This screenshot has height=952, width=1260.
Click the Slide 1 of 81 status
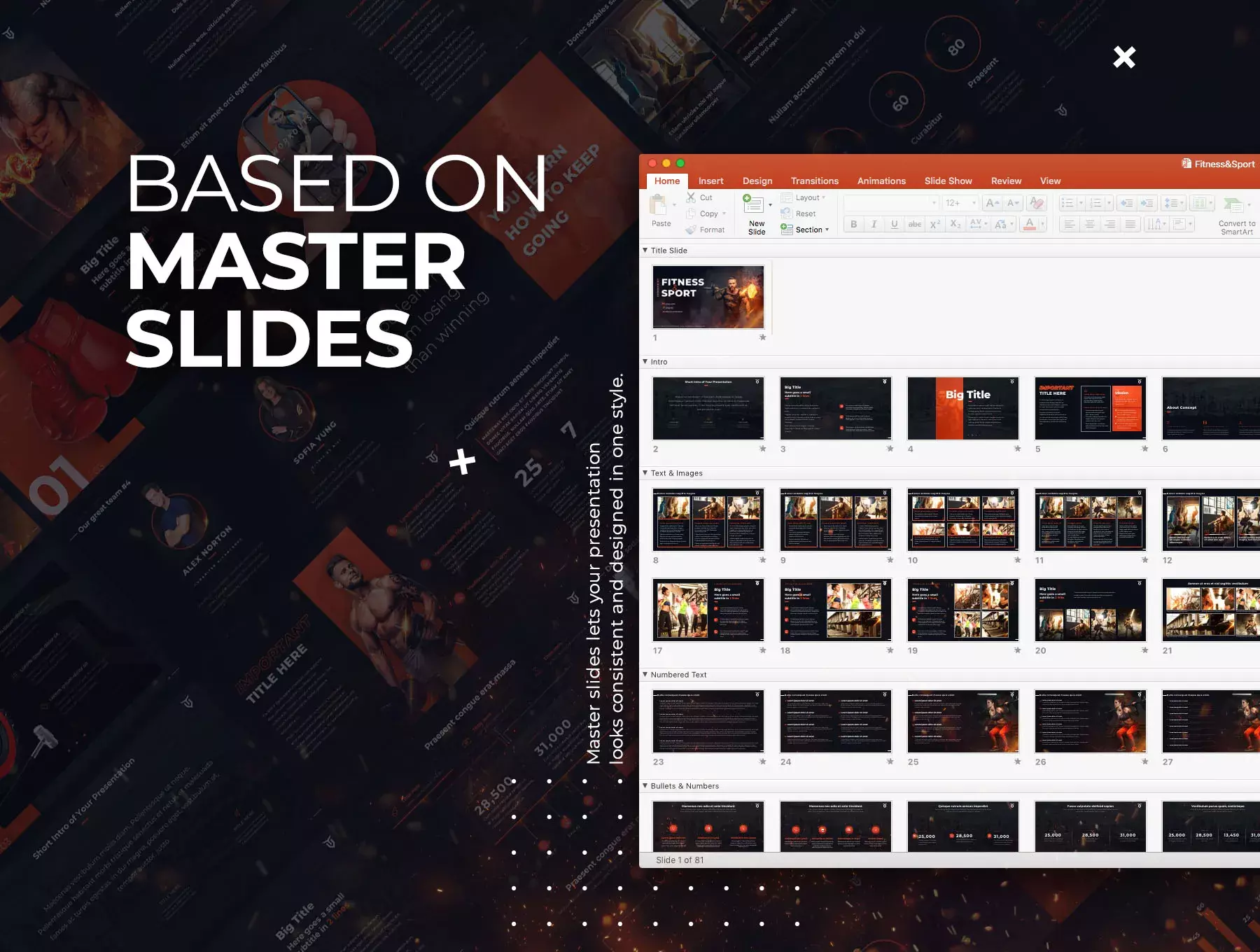[680, 860]
